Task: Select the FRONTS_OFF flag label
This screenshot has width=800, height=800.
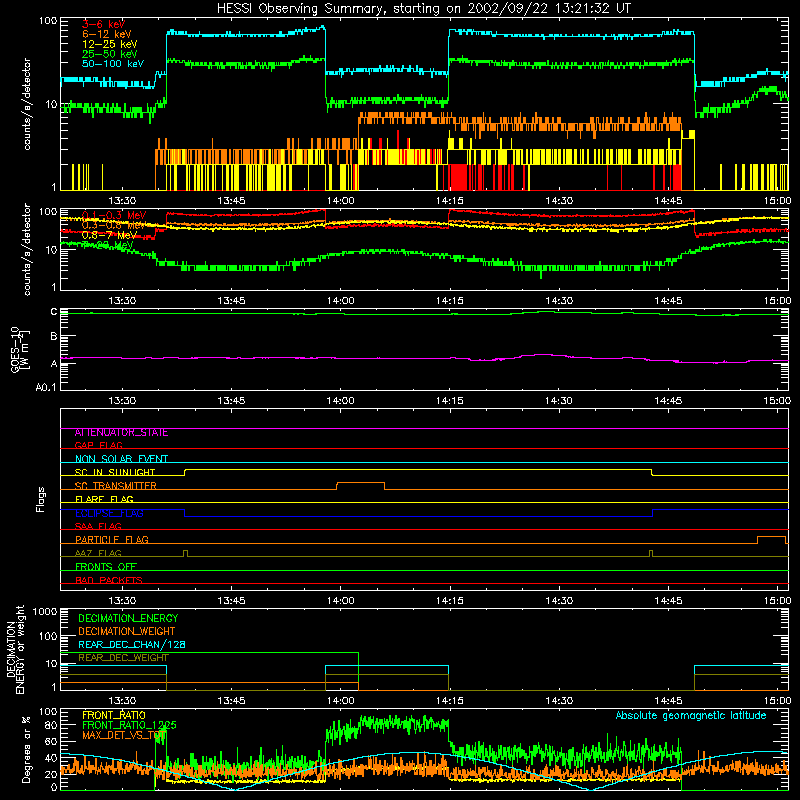Action: tap(106, 567)
